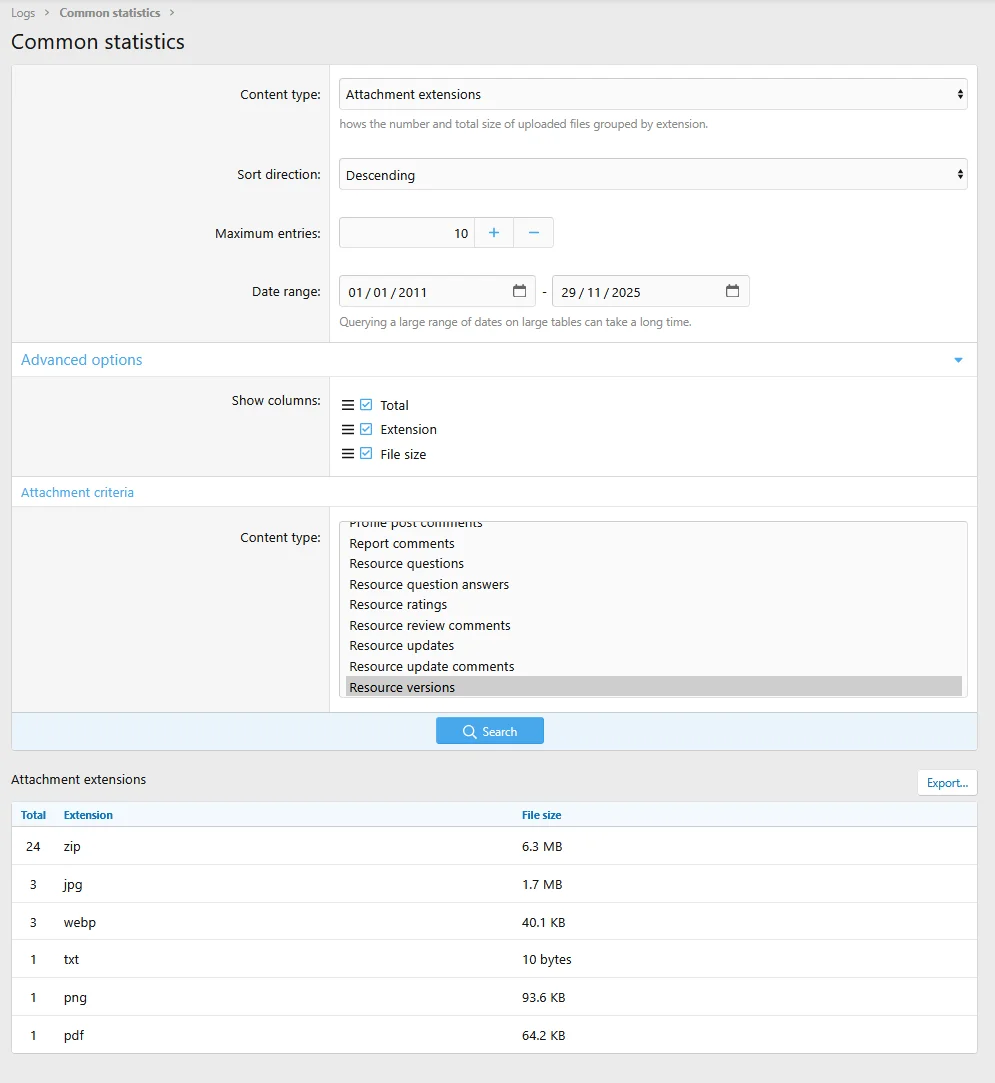Screen dimensions: 995x1083
Task: Disable the Extension column checkbox
Action: coord(367,429)
